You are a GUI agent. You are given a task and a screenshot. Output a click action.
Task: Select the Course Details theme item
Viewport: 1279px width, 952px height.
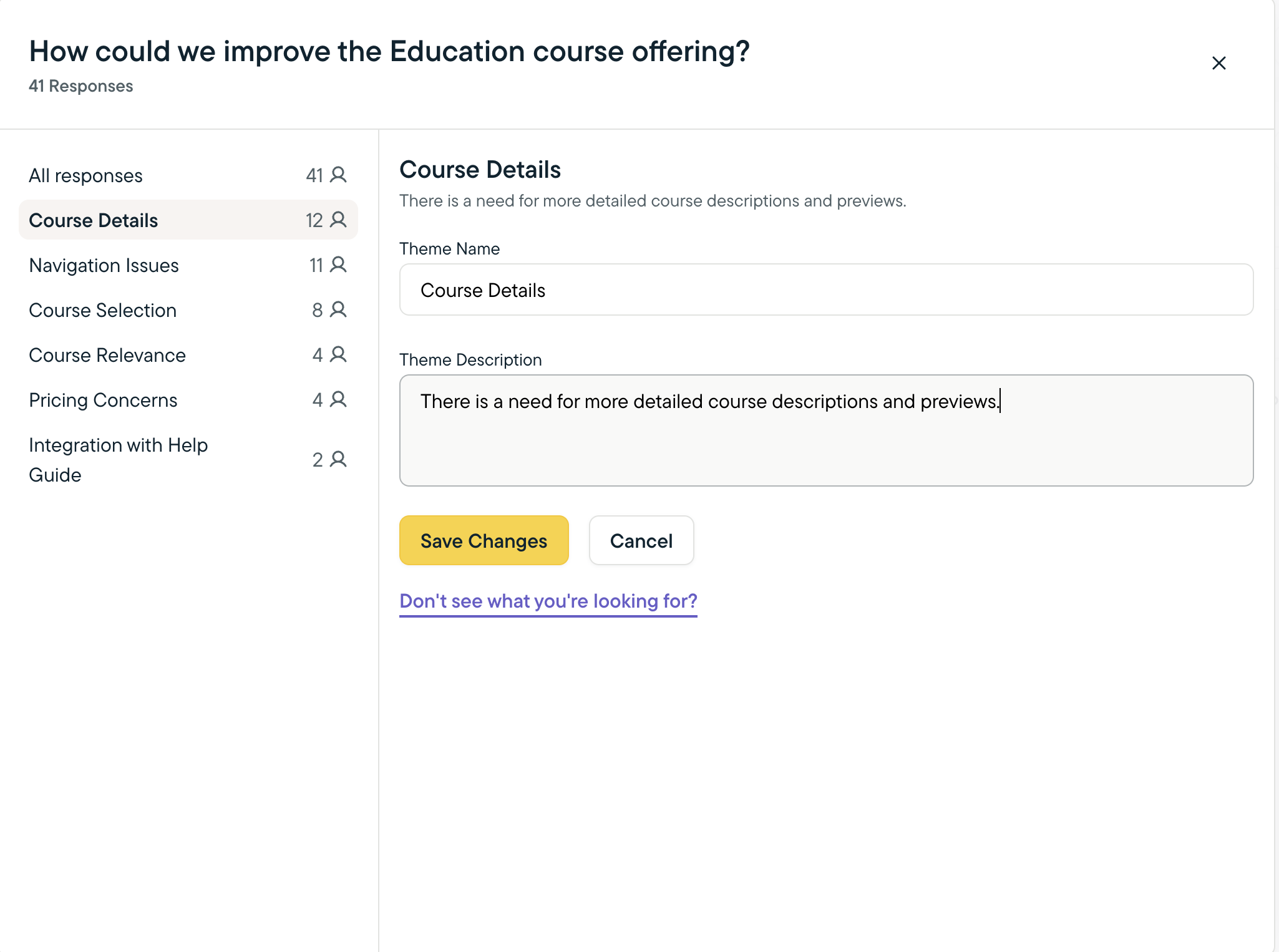94,221
